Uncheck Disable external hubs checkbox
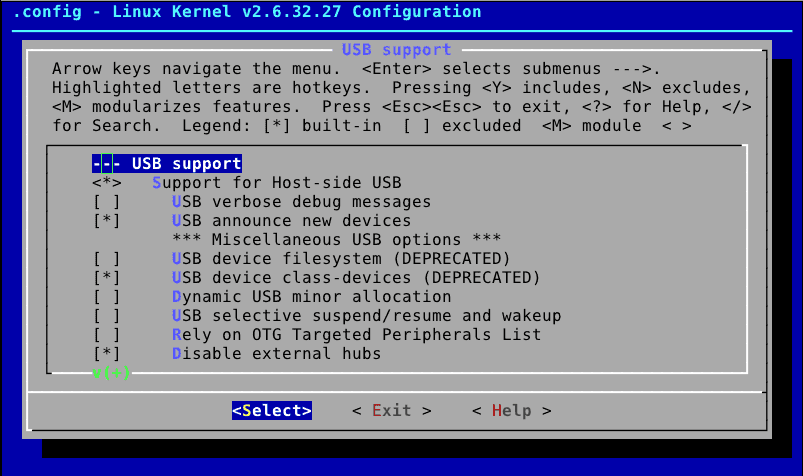Image resolution: width=803 pixels, height=476 pixels. tap(107, 354)
